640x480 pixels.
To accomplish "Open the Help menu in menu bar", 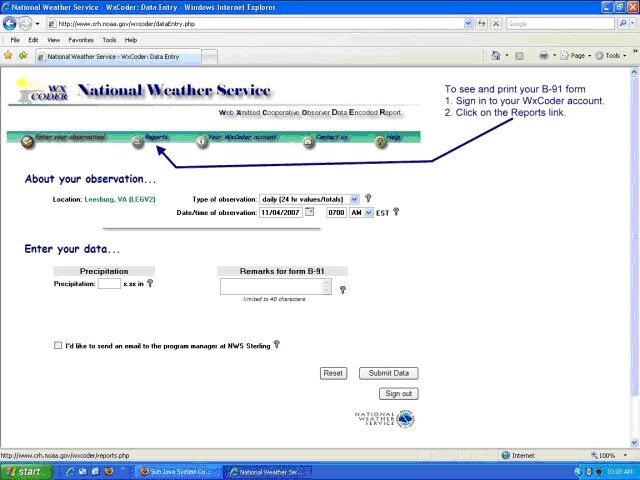I will click(x=131, y=40).
